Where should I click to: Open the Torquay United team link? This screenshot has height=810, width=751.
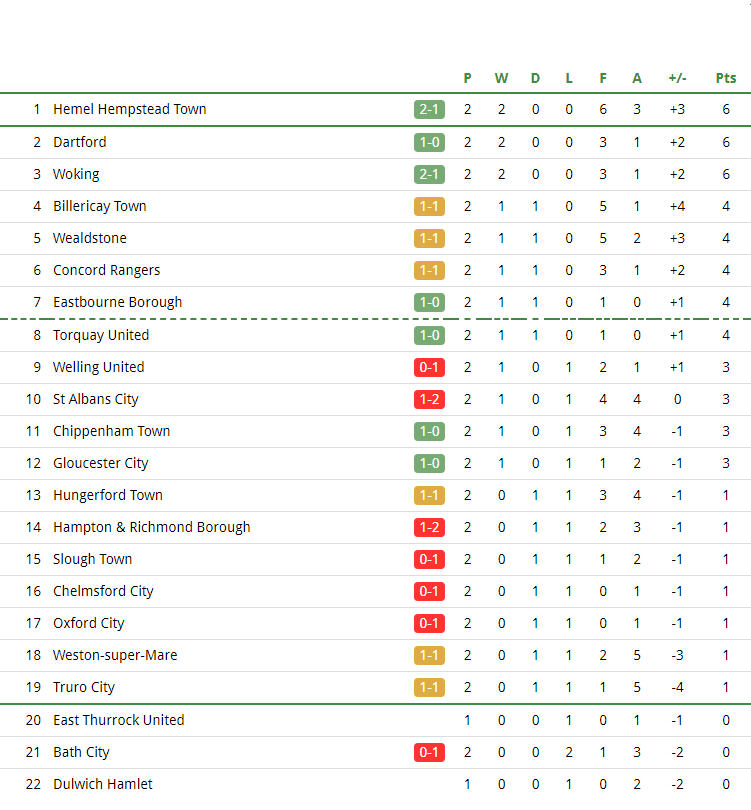pos(101,335)
